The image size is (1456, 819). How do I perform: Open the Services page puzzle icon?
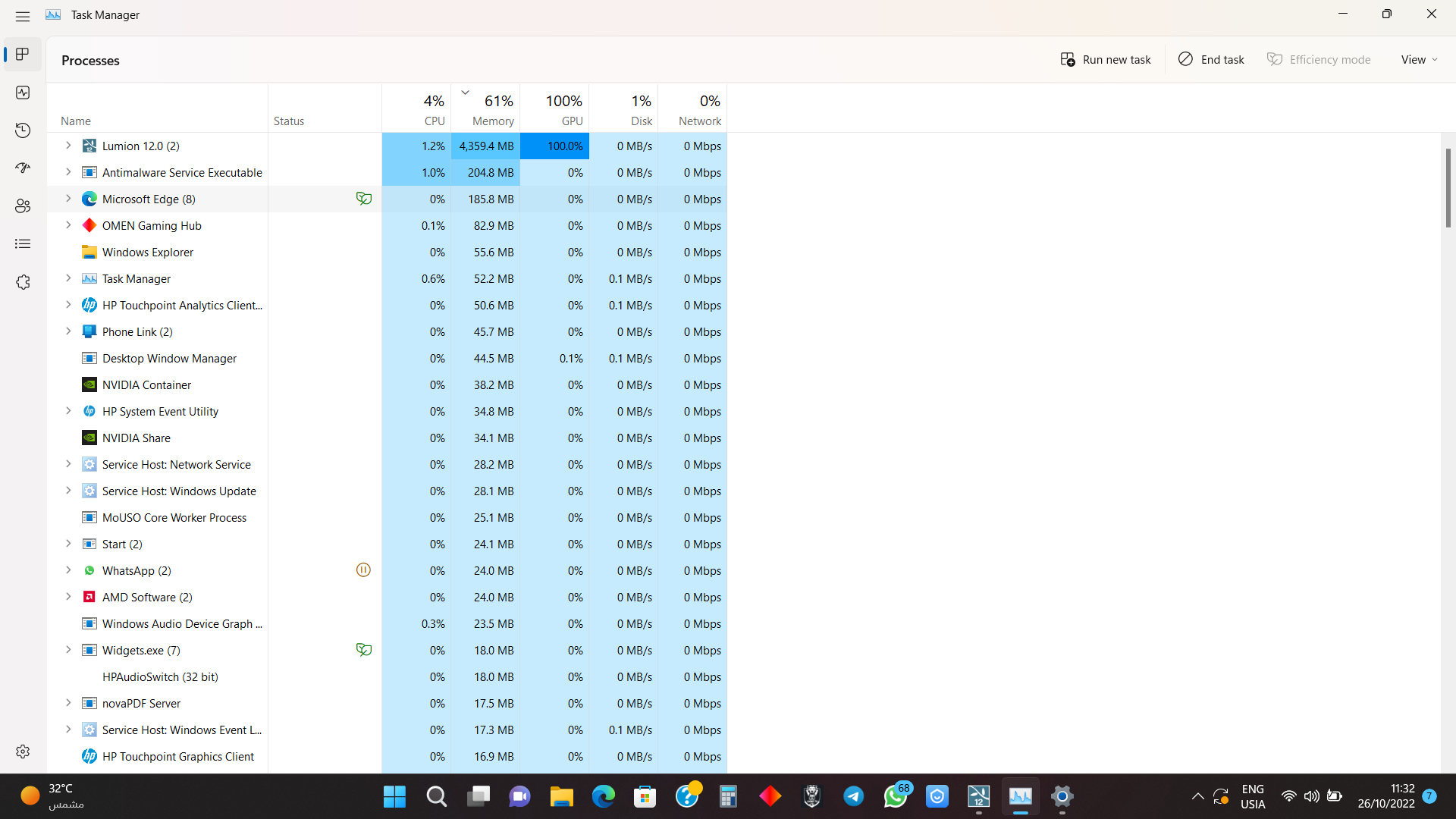point(23,282)
